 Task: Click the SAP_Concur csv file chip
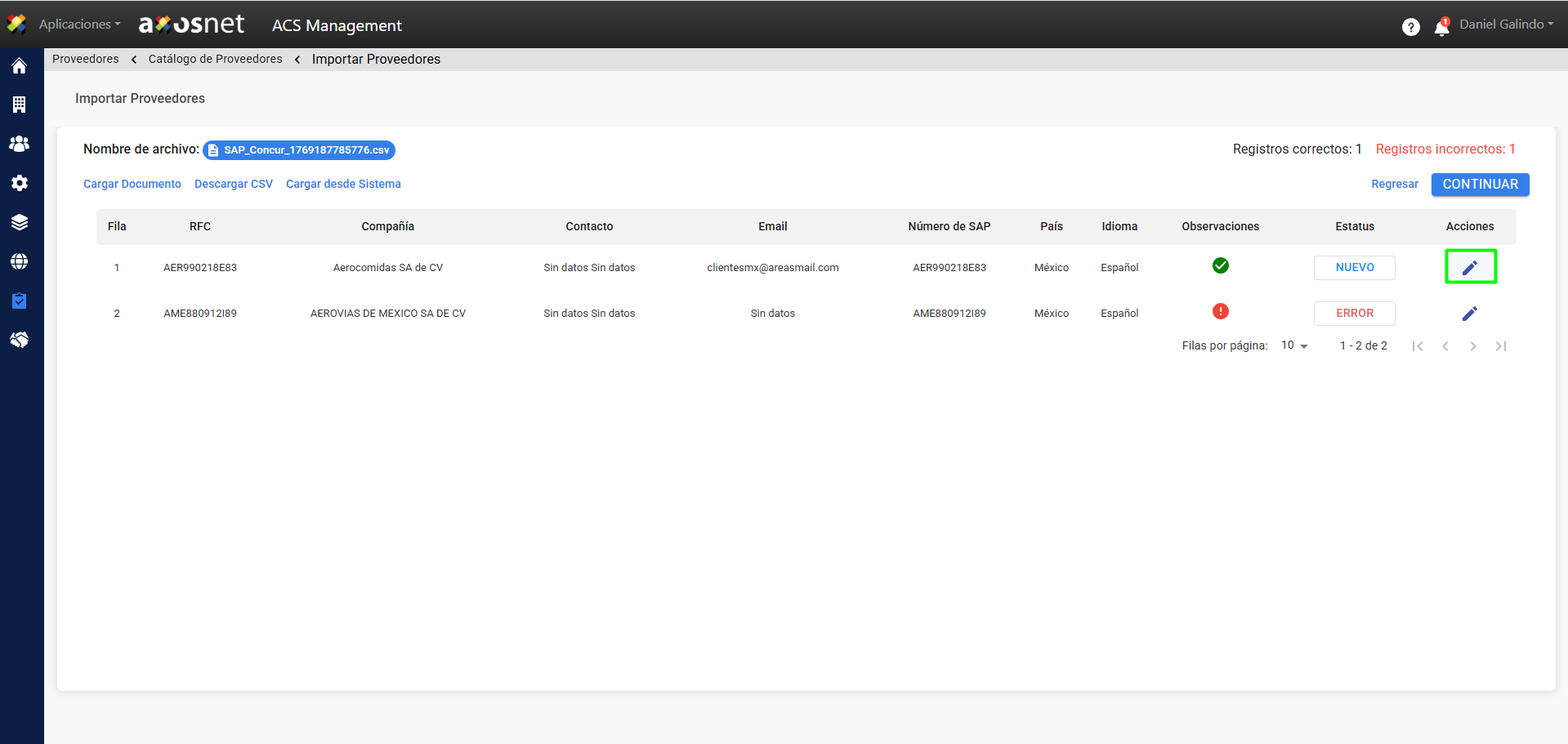pos(299,150)
